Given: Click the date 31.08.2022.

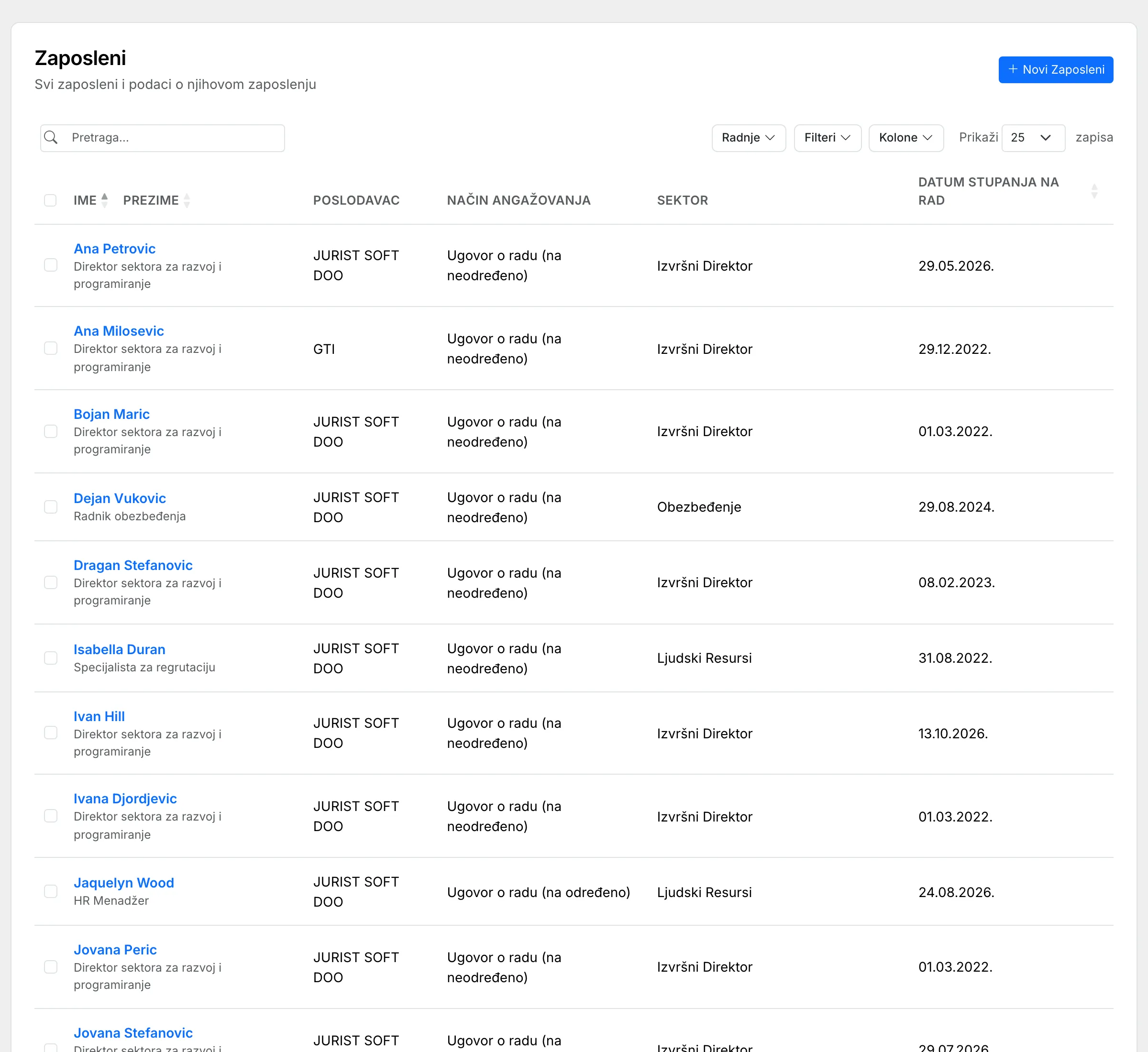Looking at the screenshot, I should coord(955,658).
